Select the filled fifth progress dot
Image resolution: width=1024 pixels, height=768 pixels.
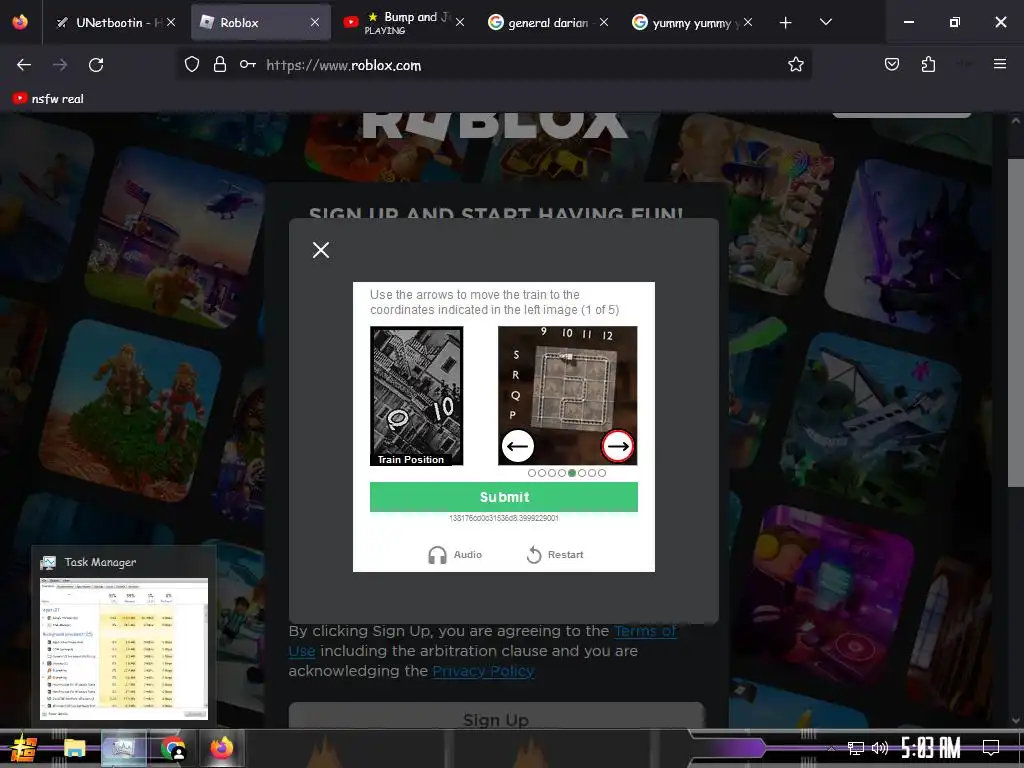[572, 473]
